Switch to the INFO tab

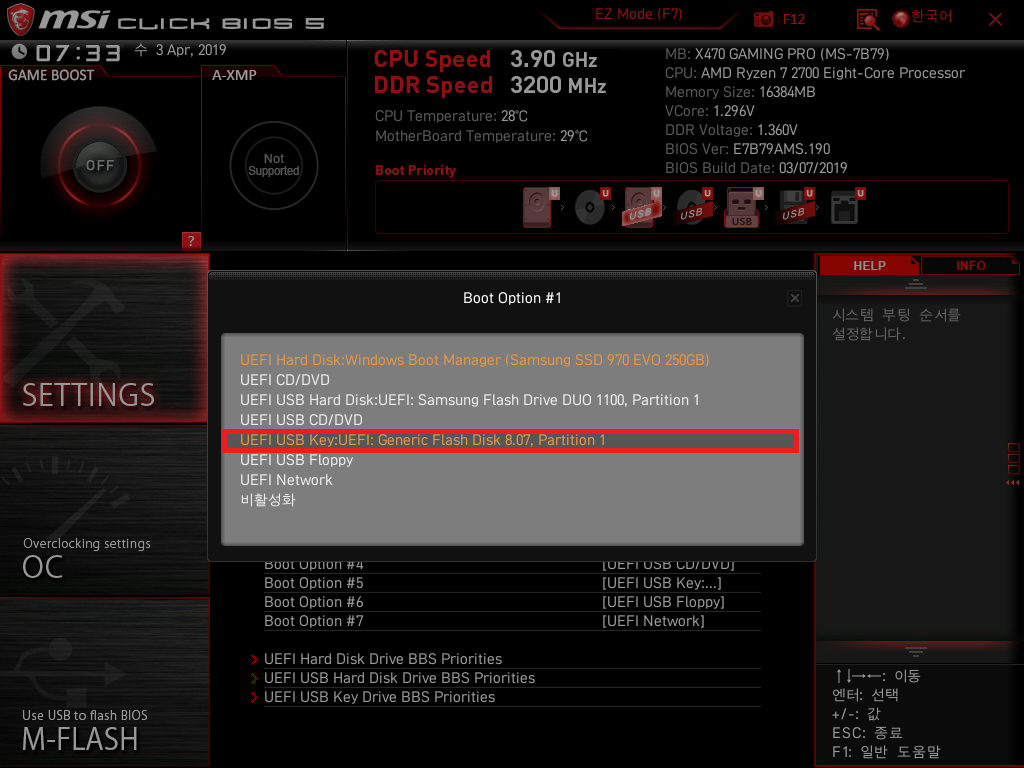(970, 266)
